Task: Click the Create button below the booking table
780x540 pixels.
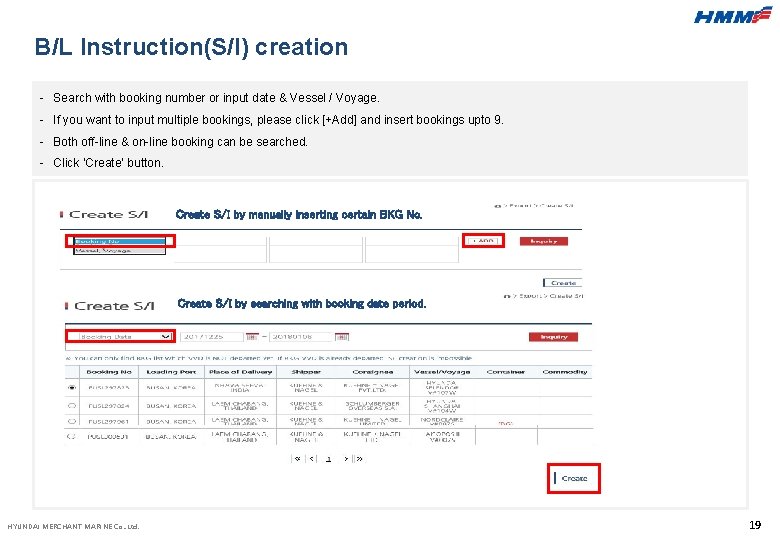Action: (573, 478)
